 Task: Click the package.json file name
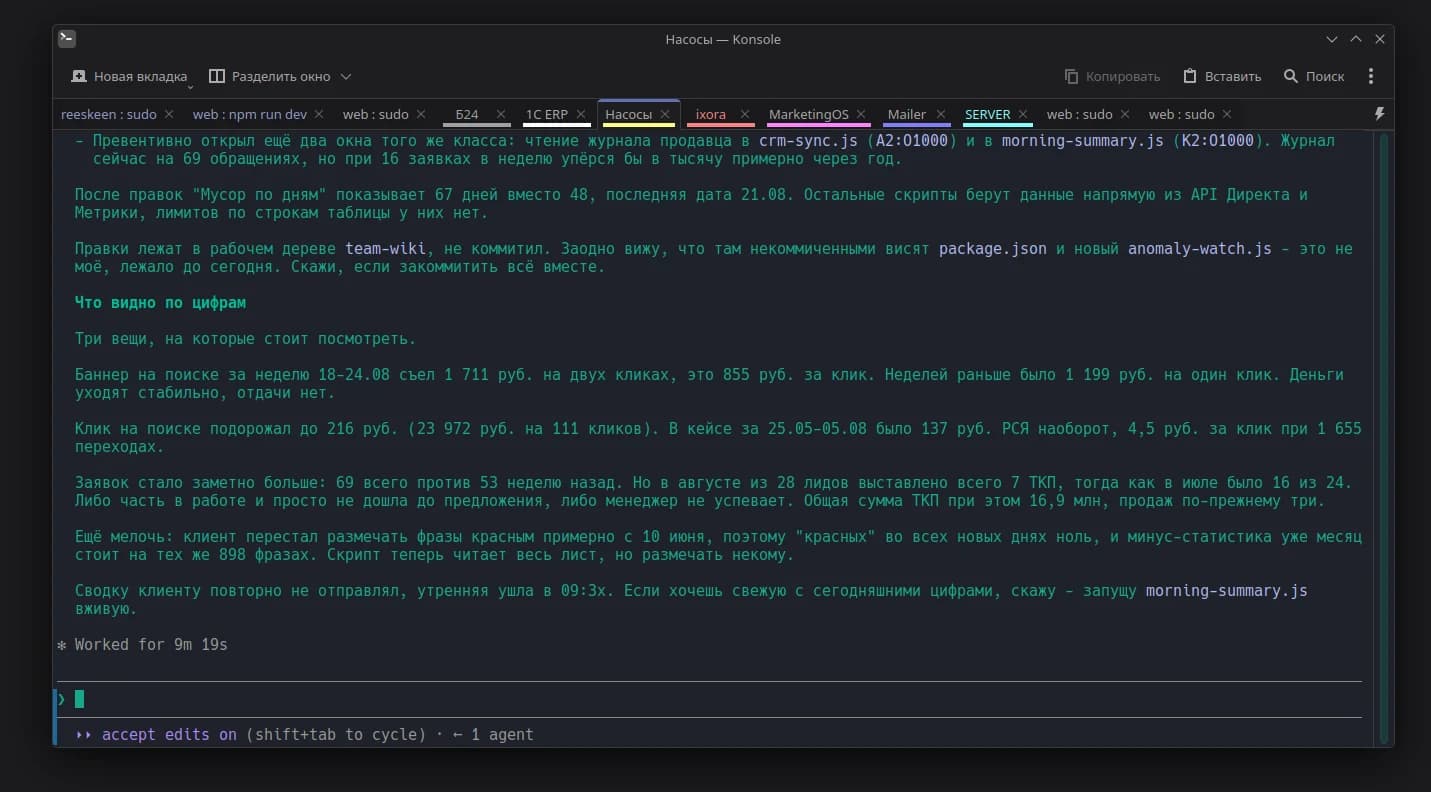tap(993, 248)
